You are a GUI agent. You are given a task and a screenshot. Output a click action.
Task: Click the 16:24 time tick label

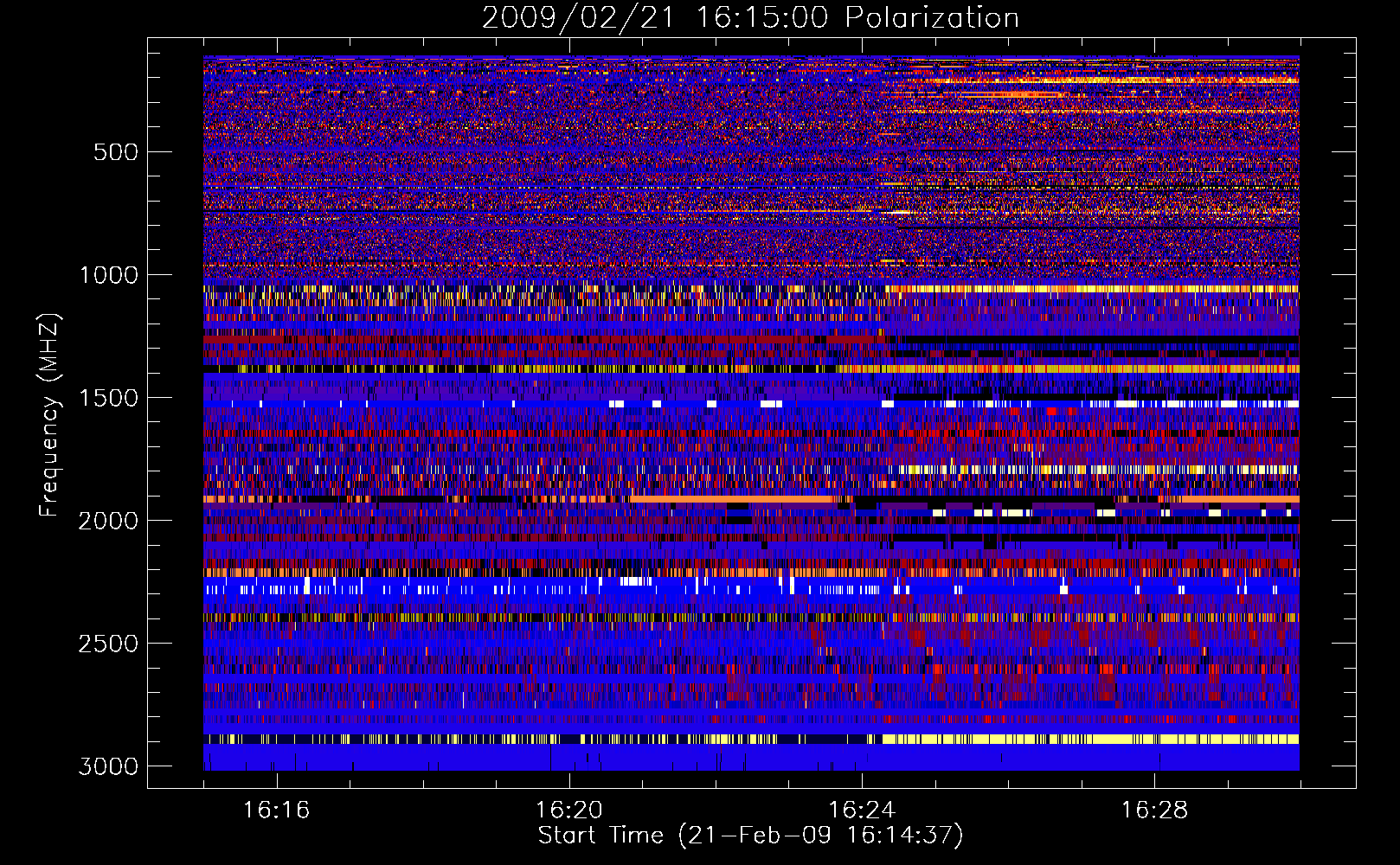(x=862, y=810)
